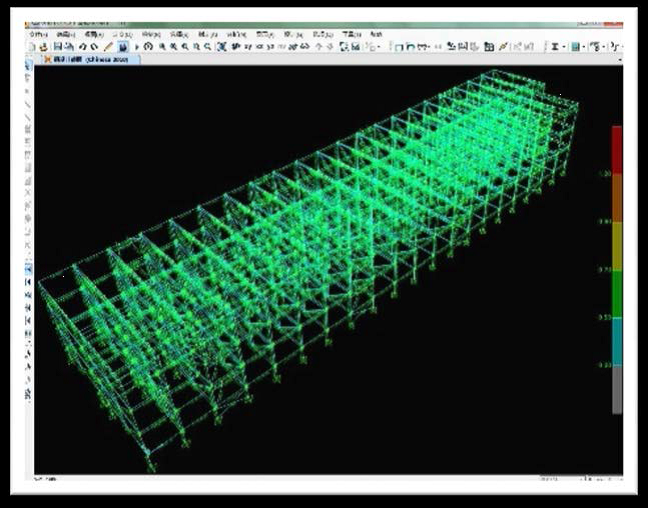This screenshot has height=508, width=648.
Task: Print graphics with the printer icon
Action: pos(69,47)
